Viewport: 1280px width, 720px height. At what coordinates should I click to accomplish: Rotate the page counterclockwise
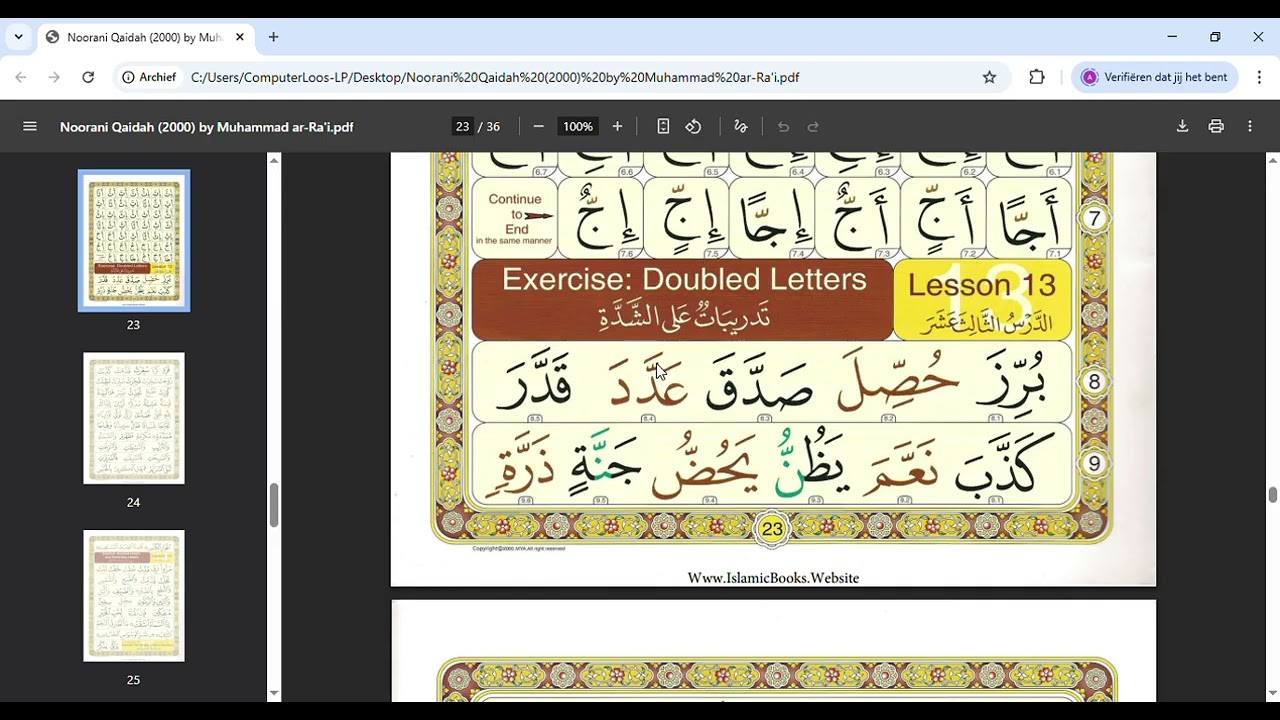693,127
